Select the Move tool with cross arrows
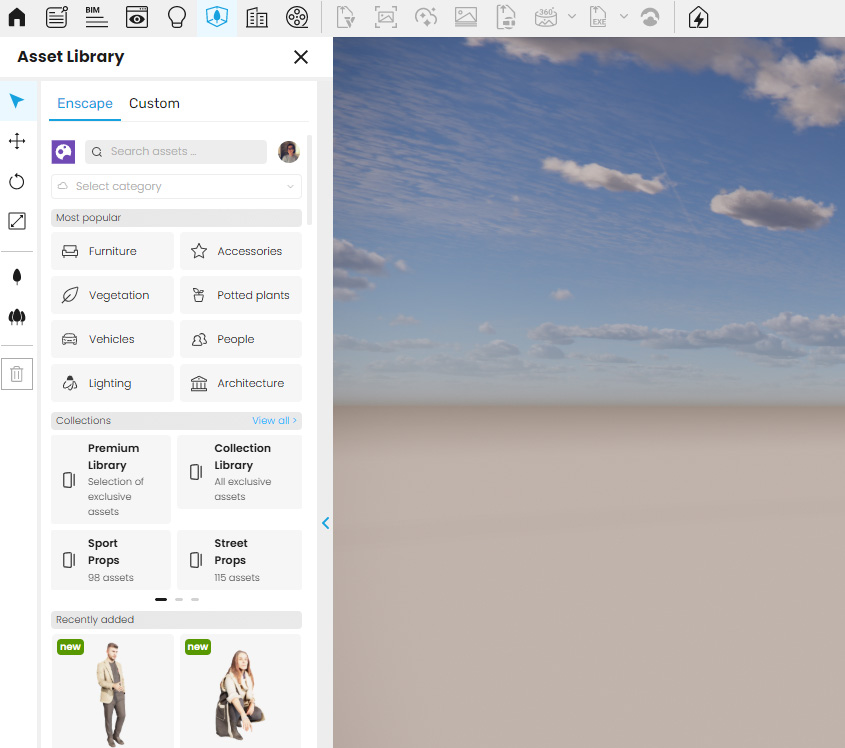 pyautogui.click(x=17, y=141)
